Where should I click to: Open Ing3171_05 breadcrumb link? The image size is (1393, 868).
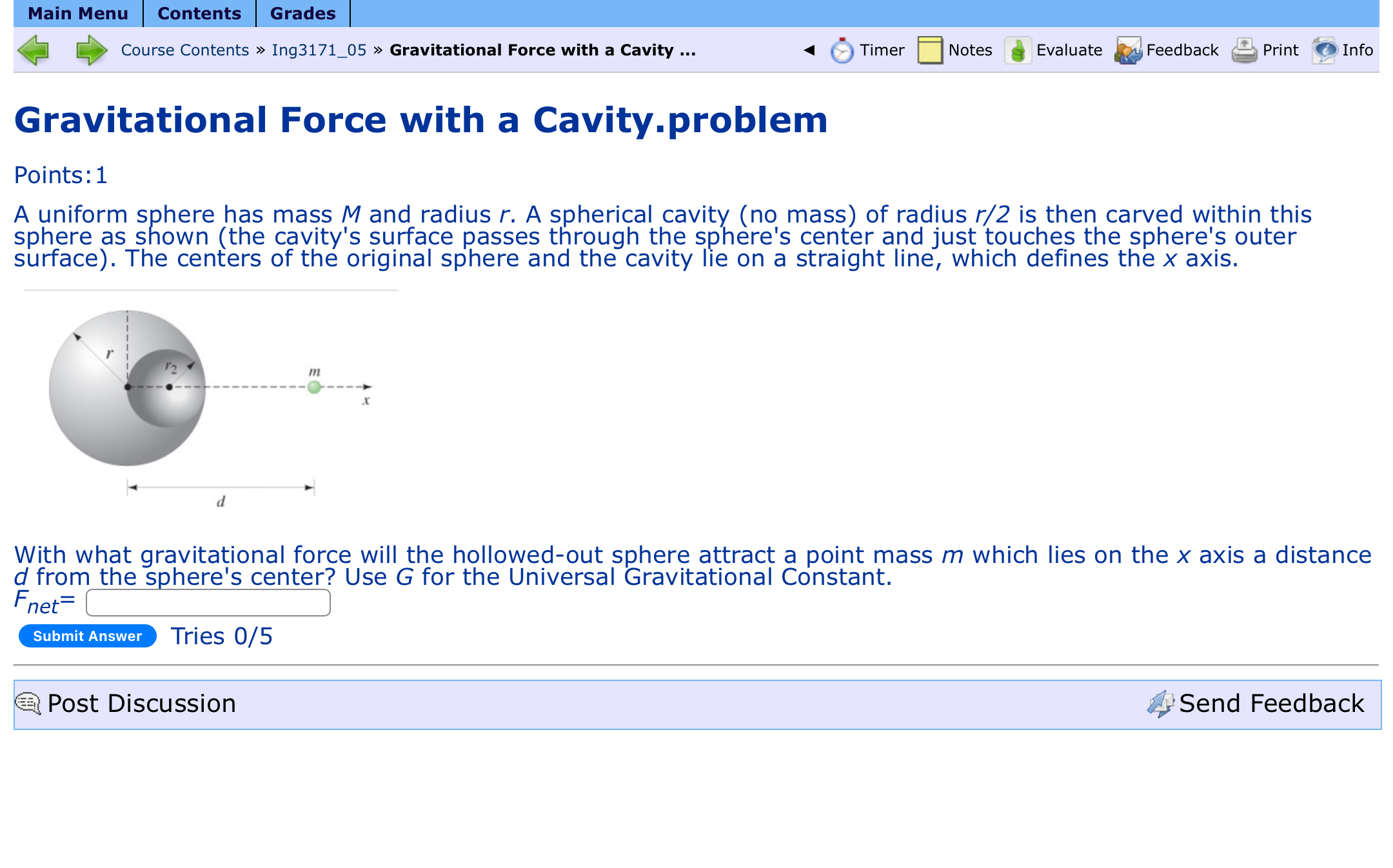319,50
